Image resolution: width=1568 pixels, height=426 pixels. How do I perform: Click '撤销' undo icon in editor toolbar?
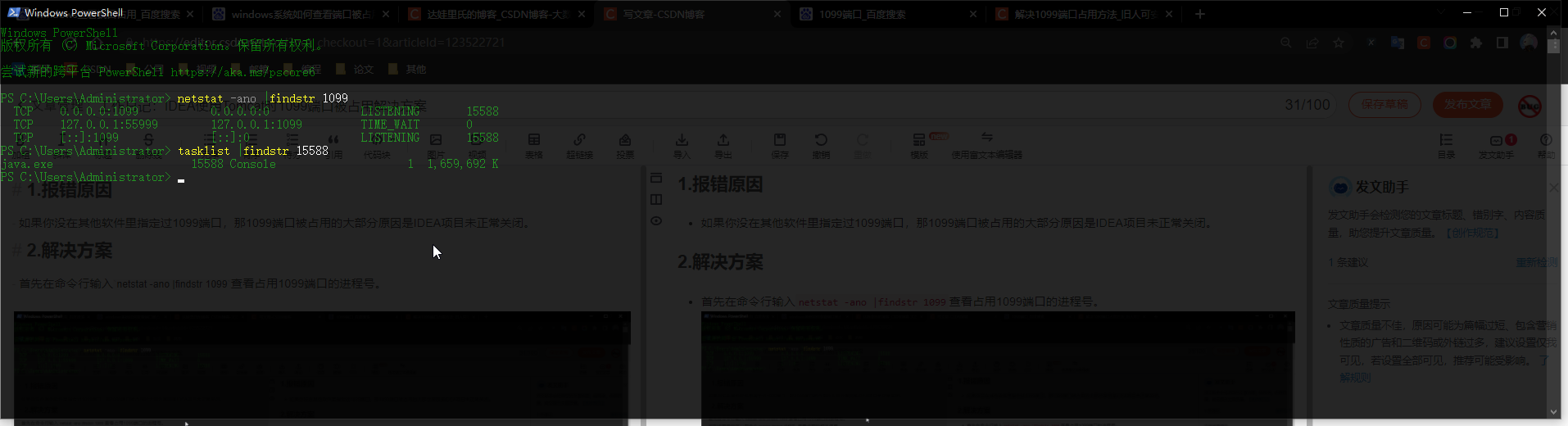tap(821, 146)
